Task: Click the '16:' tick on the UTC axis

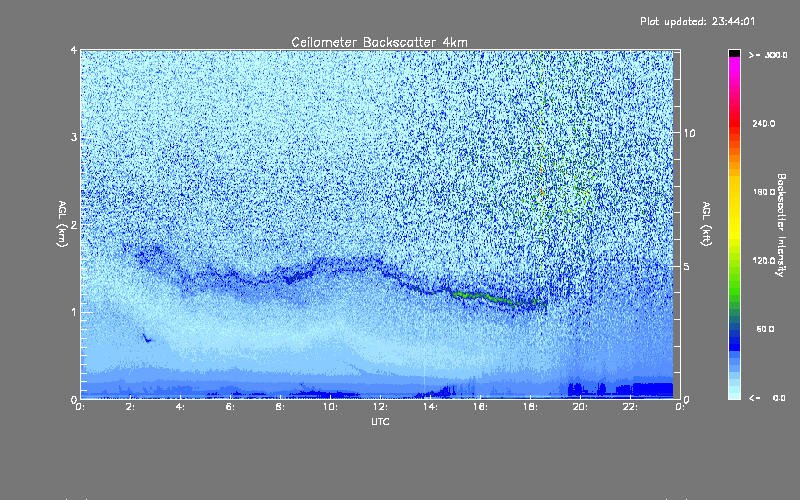Action: [480, 407]
